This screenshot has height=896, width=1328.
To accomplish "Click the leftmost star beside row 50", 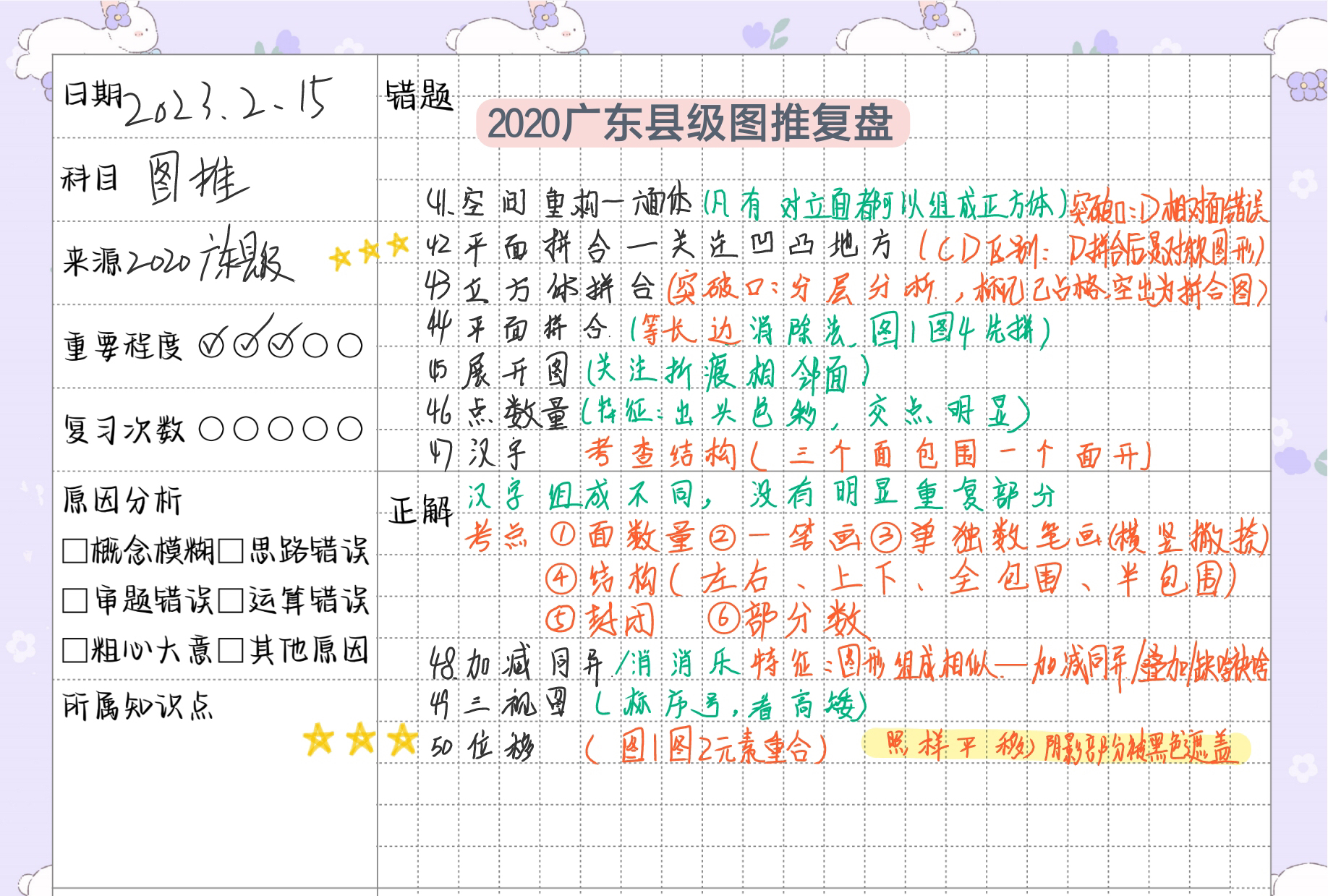I will pos(319,741).
